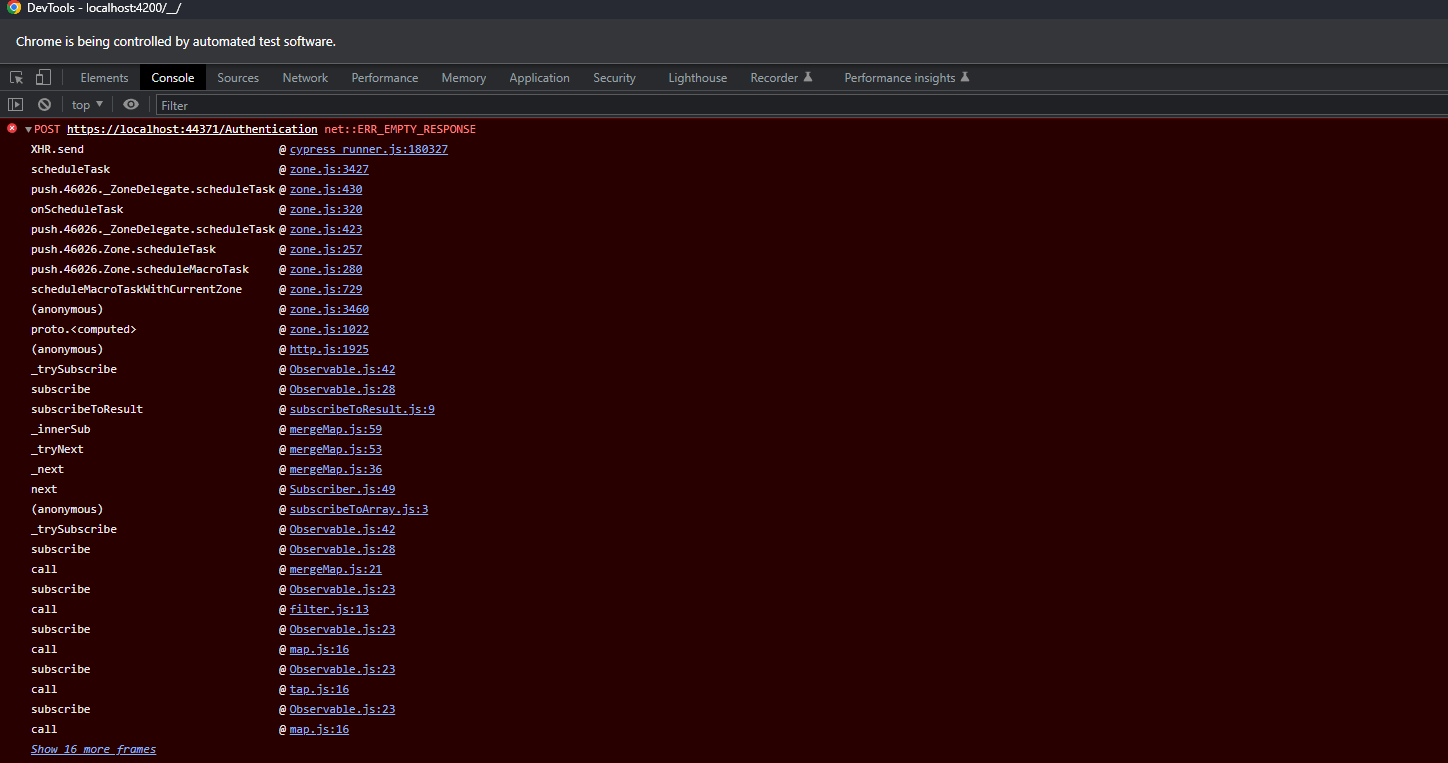Open the Lighthouse tab

click(698, 78)
